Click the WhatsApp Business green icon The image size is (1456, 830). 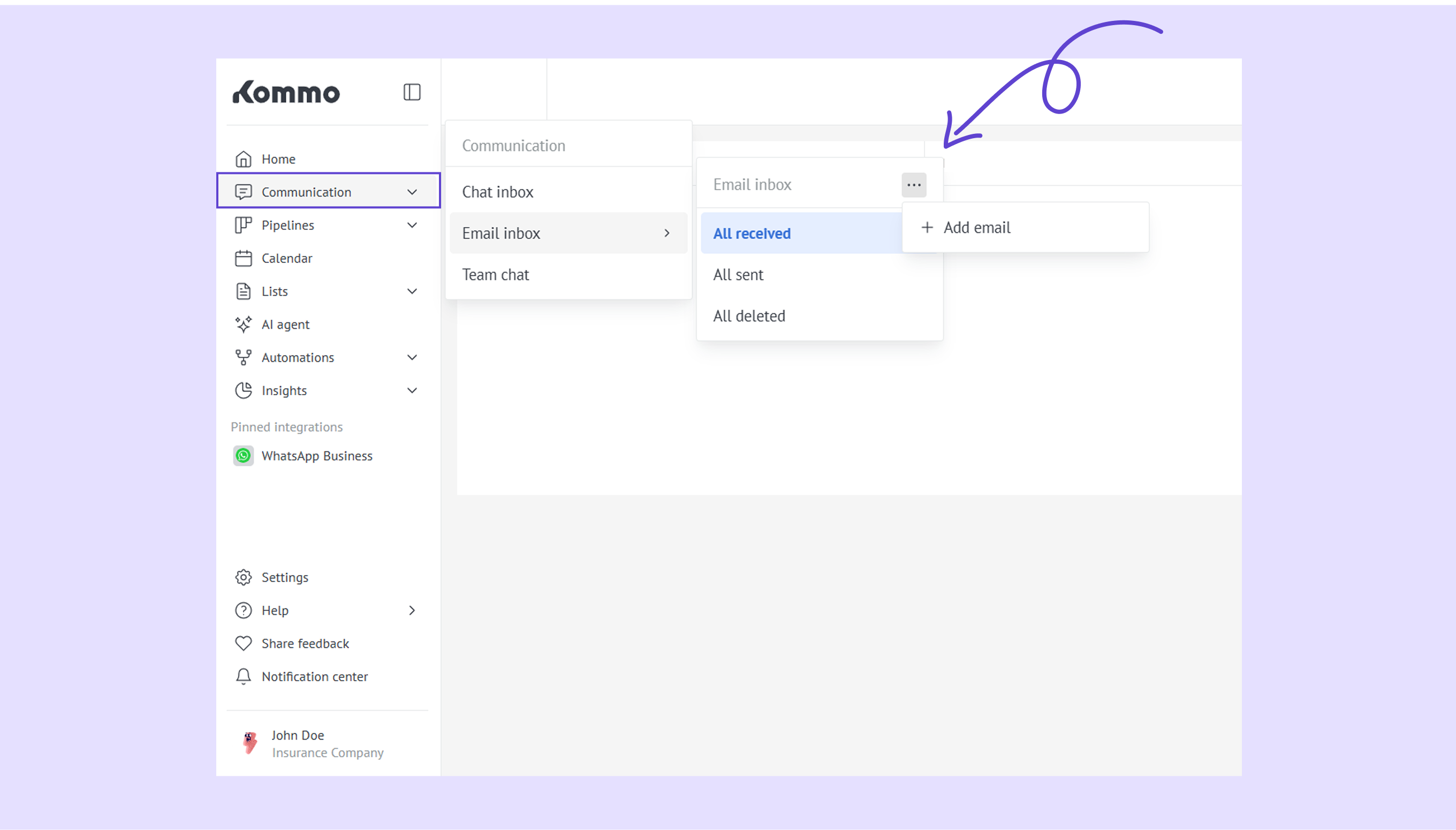click(244, 456)
